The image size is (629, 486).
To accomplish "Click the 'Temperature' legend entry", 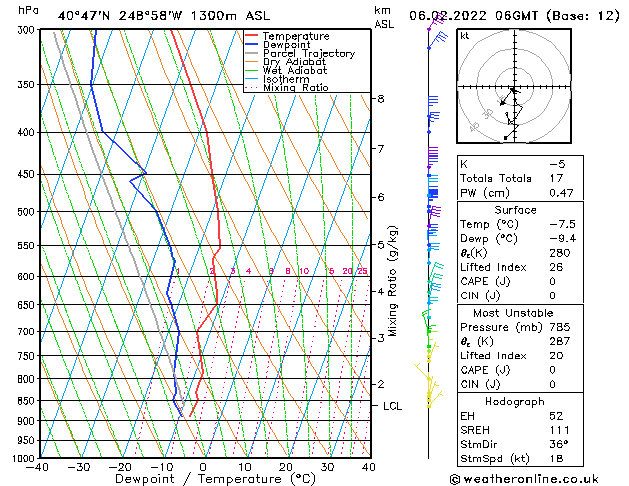I will [296, 36].
